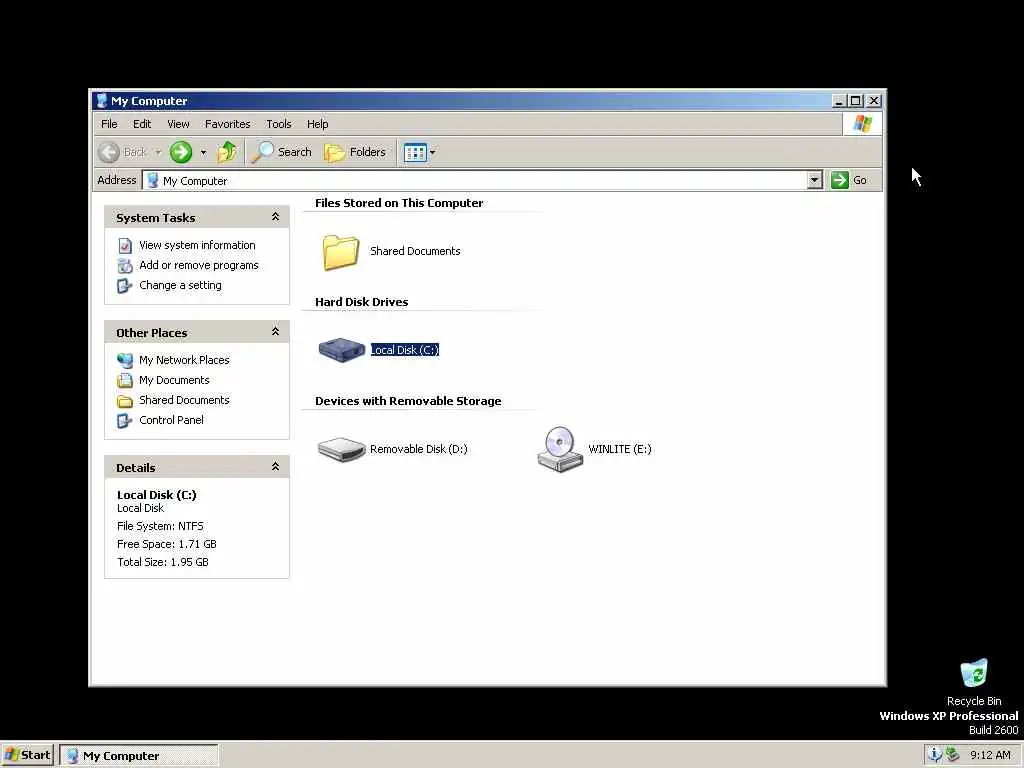Click My Documents folder icon in sidebar

pos(125,381)
